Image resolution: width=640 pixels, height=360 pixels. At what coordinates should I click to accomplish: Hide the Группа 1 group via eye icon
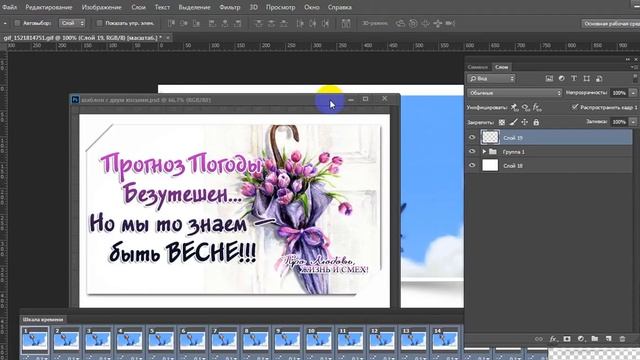pyautogui.click(x=472, y=151)
